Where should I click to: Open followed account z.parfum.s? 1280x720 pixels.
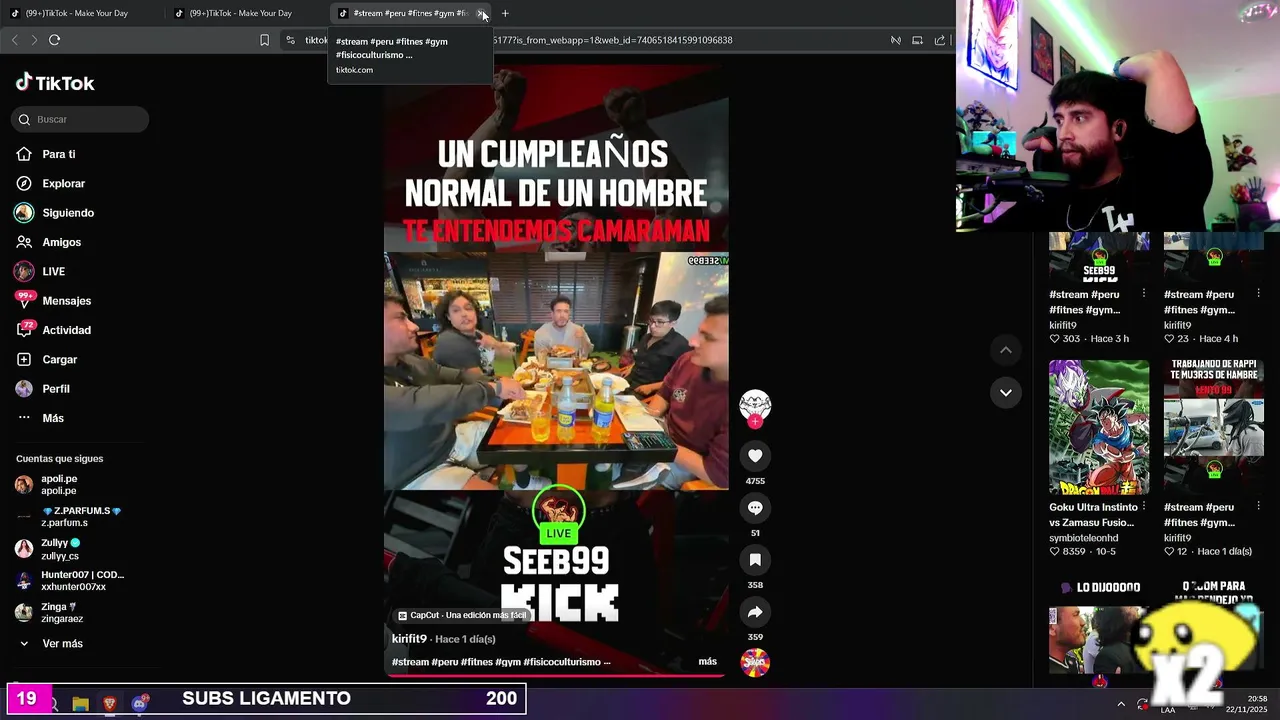pyautogui.click(x=70, y=517)
